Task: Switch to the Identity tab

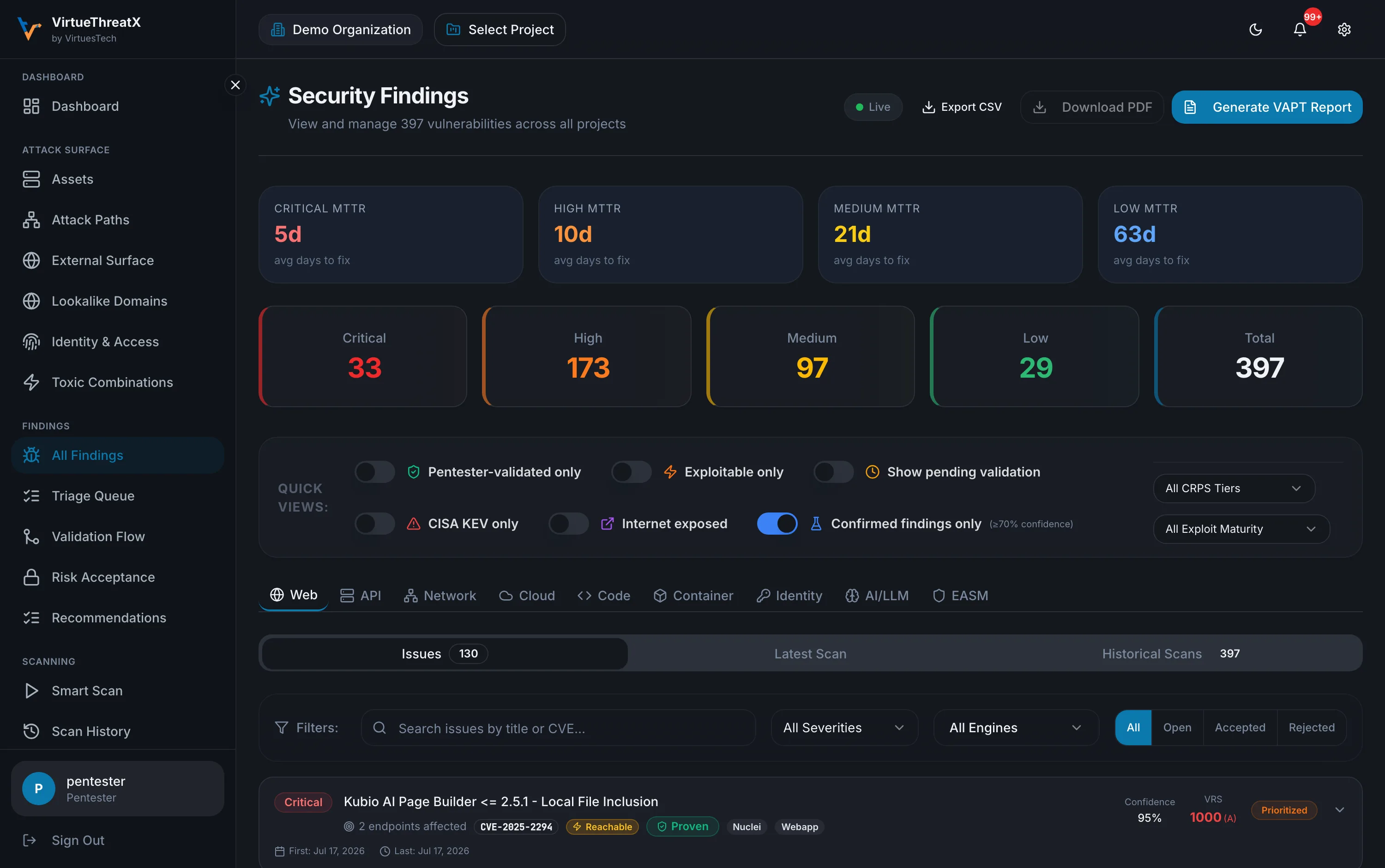Action: (x=789, y=596)
